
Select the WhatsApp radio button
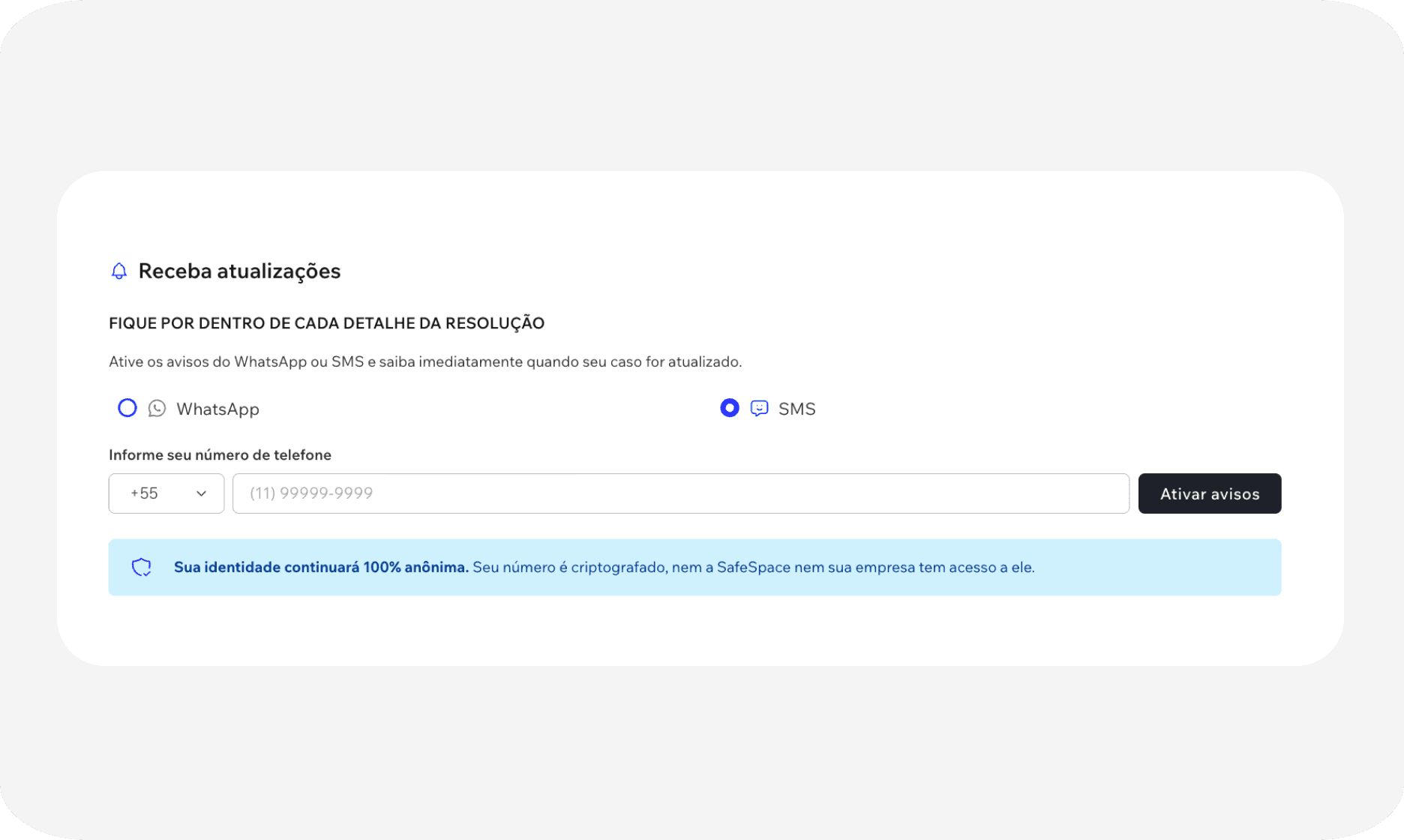pyautogui.click(x=127, y=408)
